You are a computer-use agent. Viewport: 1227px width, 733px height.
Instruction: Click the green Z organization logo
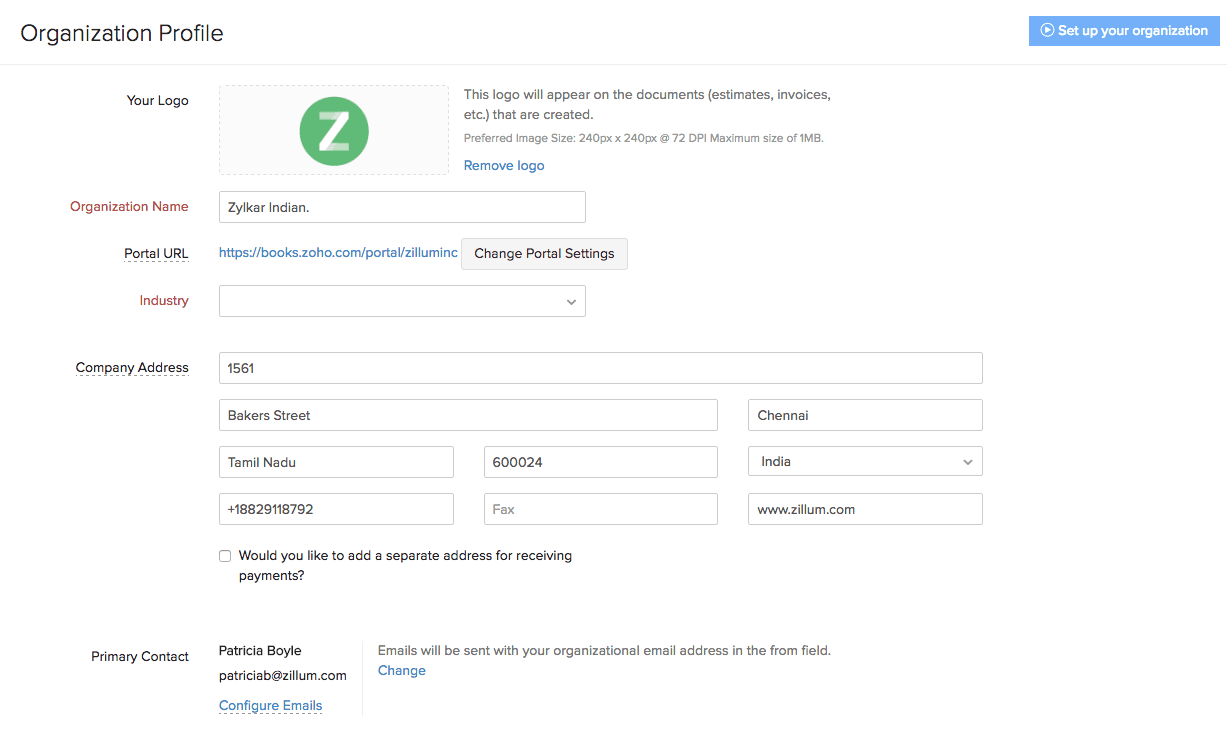pyautogui.click(x=334, y=131)
